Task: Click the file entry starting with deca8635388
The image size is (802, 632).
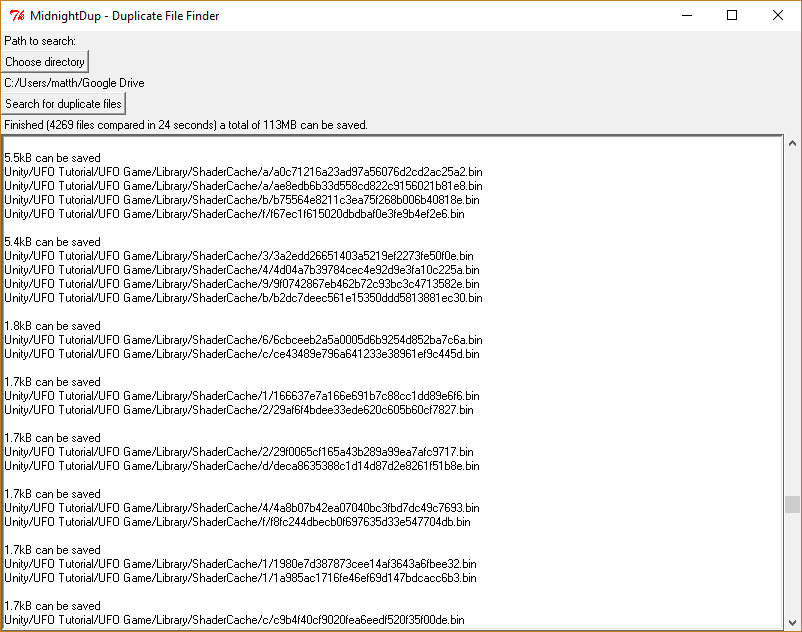Action: click(241, 466)
